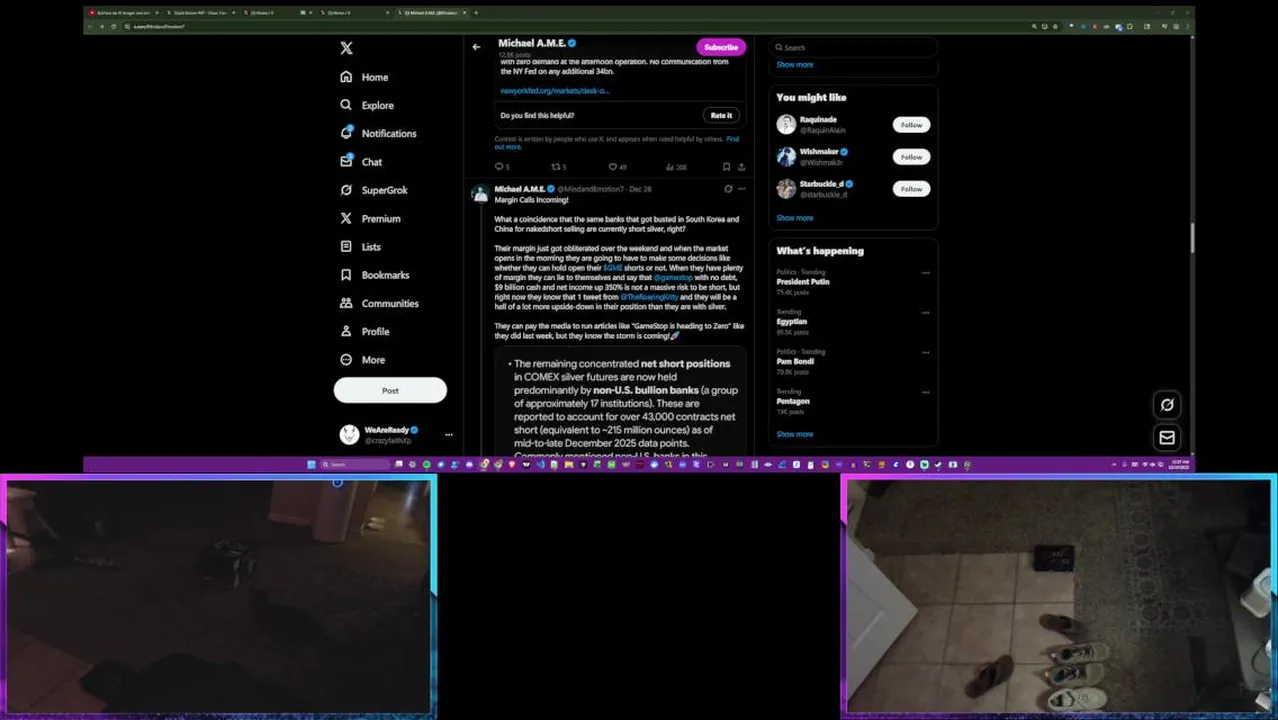Viewport: 1278px width, 720px height.
Task: Click Show more under You might like
Action: click(795, 218)
